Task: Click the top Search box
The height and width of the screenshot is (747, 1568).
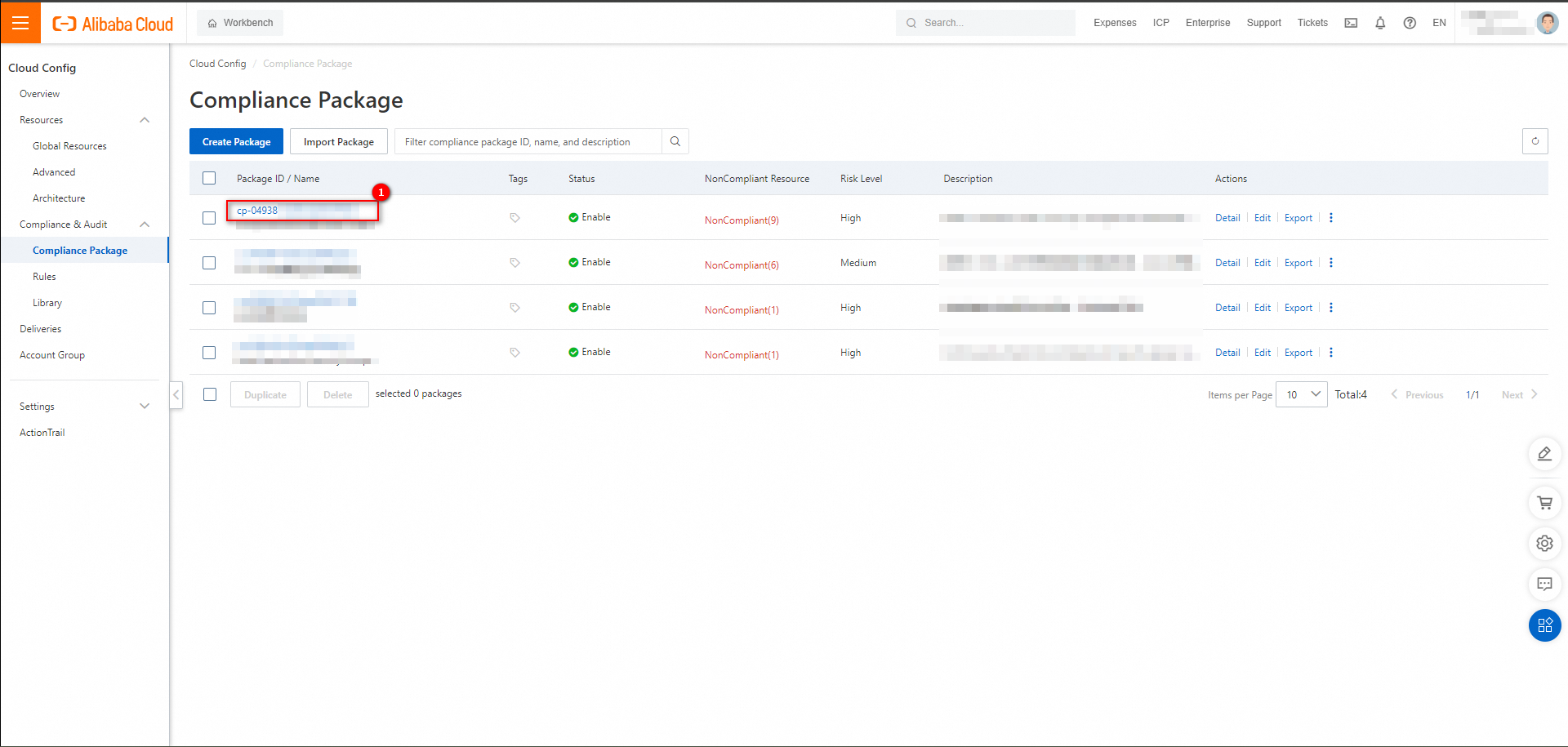Action: pyautogui.click(x=985, y=23)
